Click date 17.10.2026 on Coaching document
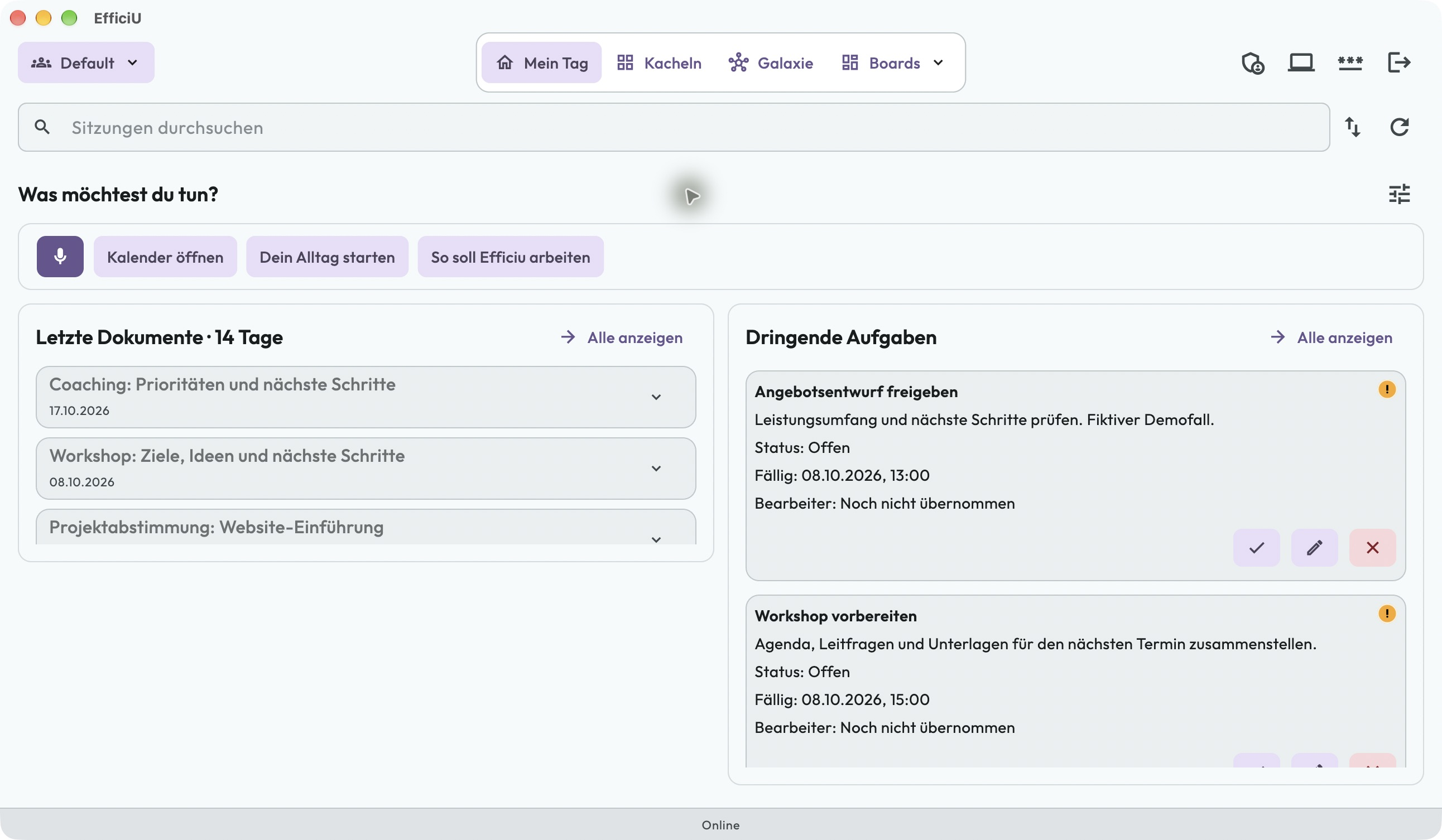 (x=79, y=411)
